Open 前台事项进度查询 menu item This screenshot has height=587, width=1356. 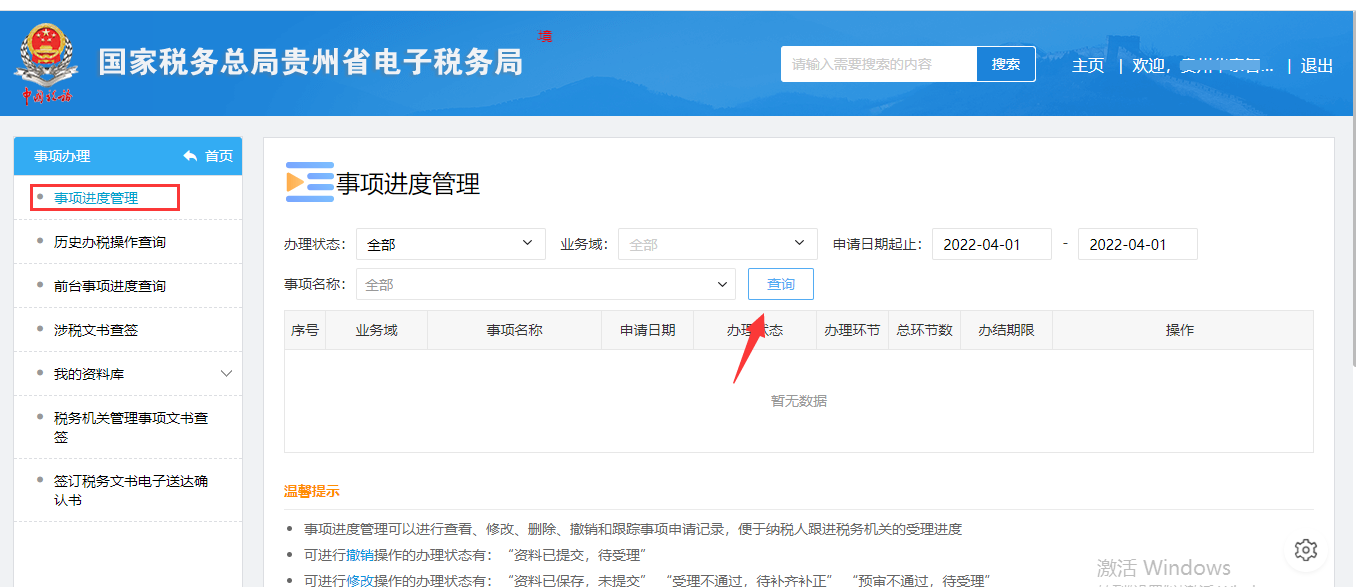tap(110, 286)
